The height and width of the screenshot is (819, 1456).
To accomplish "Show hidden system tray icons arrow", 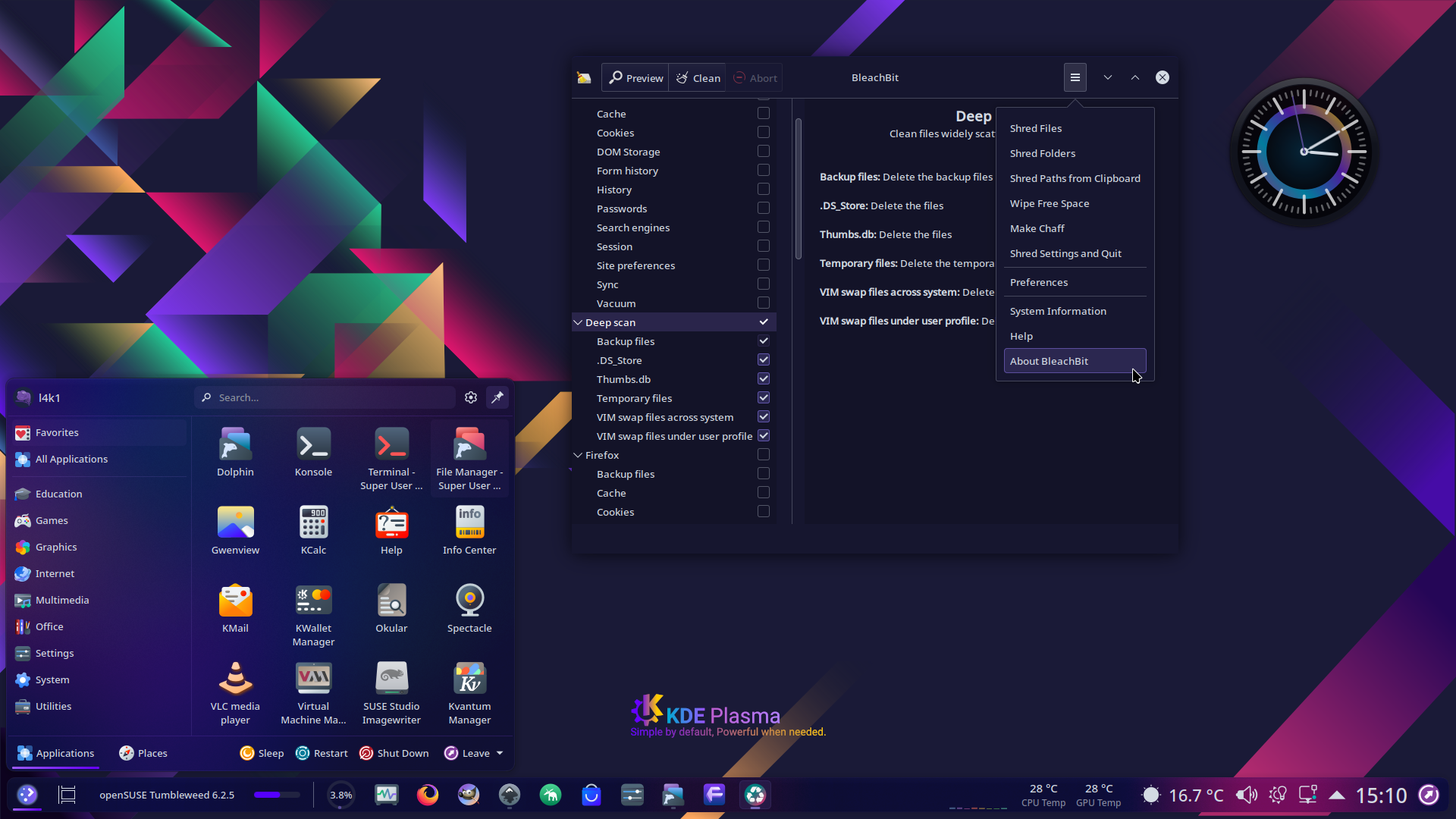I will (x=1337, y=795).
